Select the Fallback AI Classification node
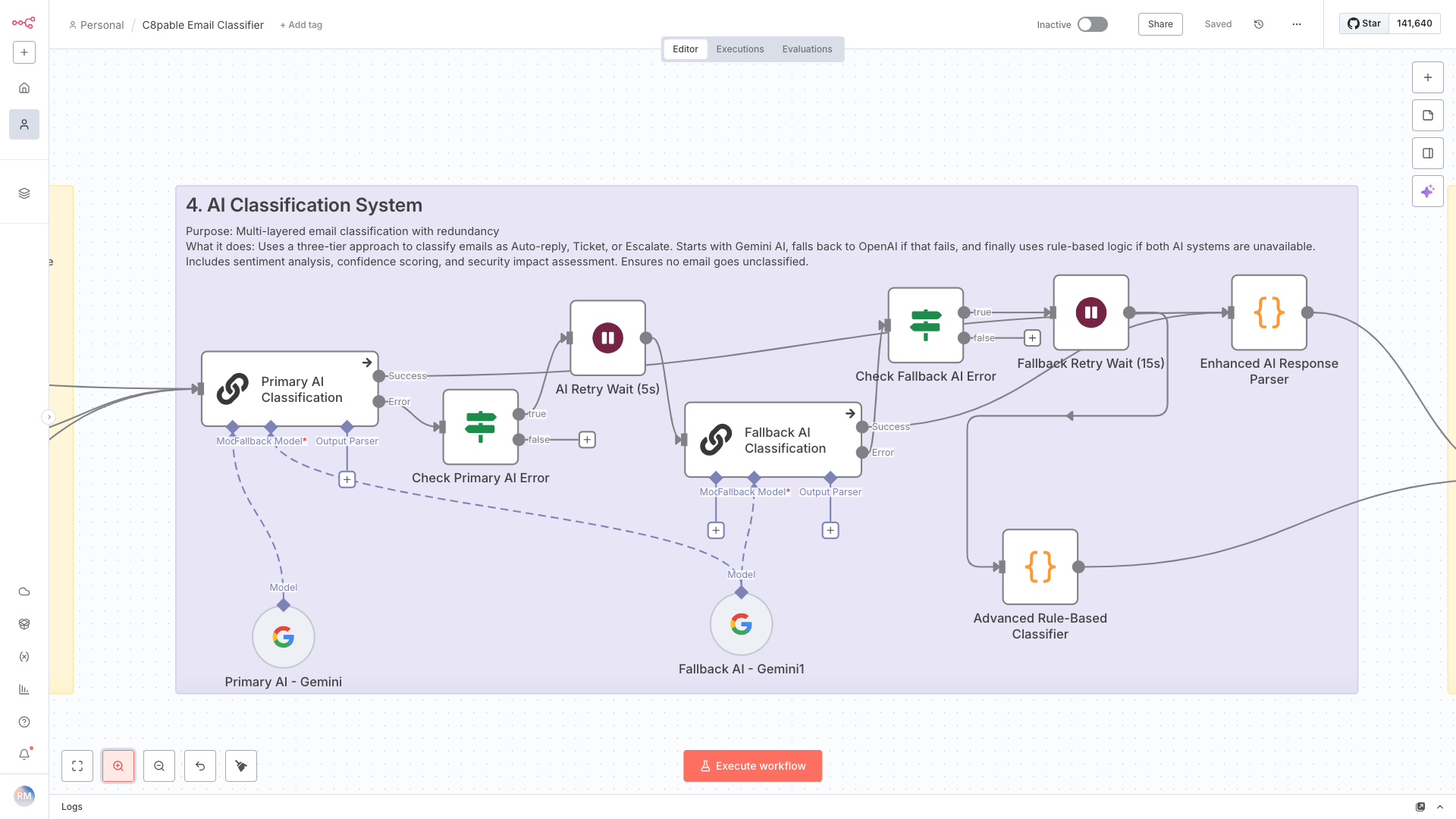1456x819 pixels. (x=773, y=440)
